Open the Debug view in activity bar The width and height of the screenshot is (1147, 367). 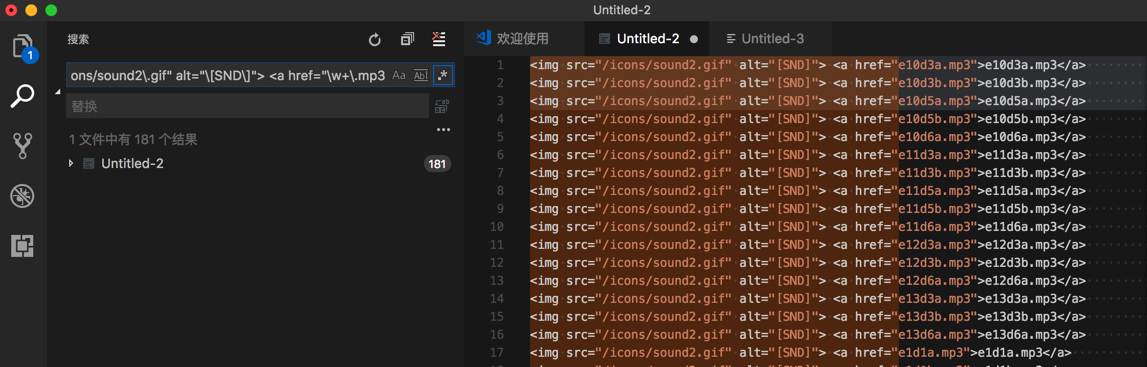coord(23,196)
